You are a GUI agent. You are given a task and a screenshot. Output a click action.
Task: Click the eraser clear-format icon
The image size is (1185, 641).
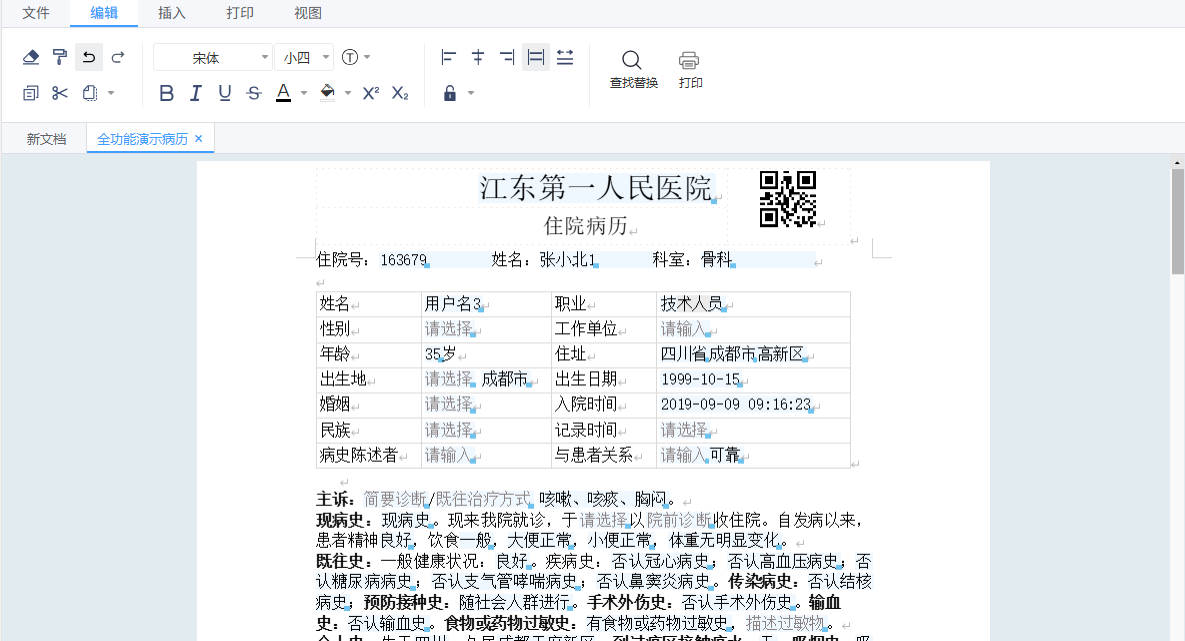[31, 57]
